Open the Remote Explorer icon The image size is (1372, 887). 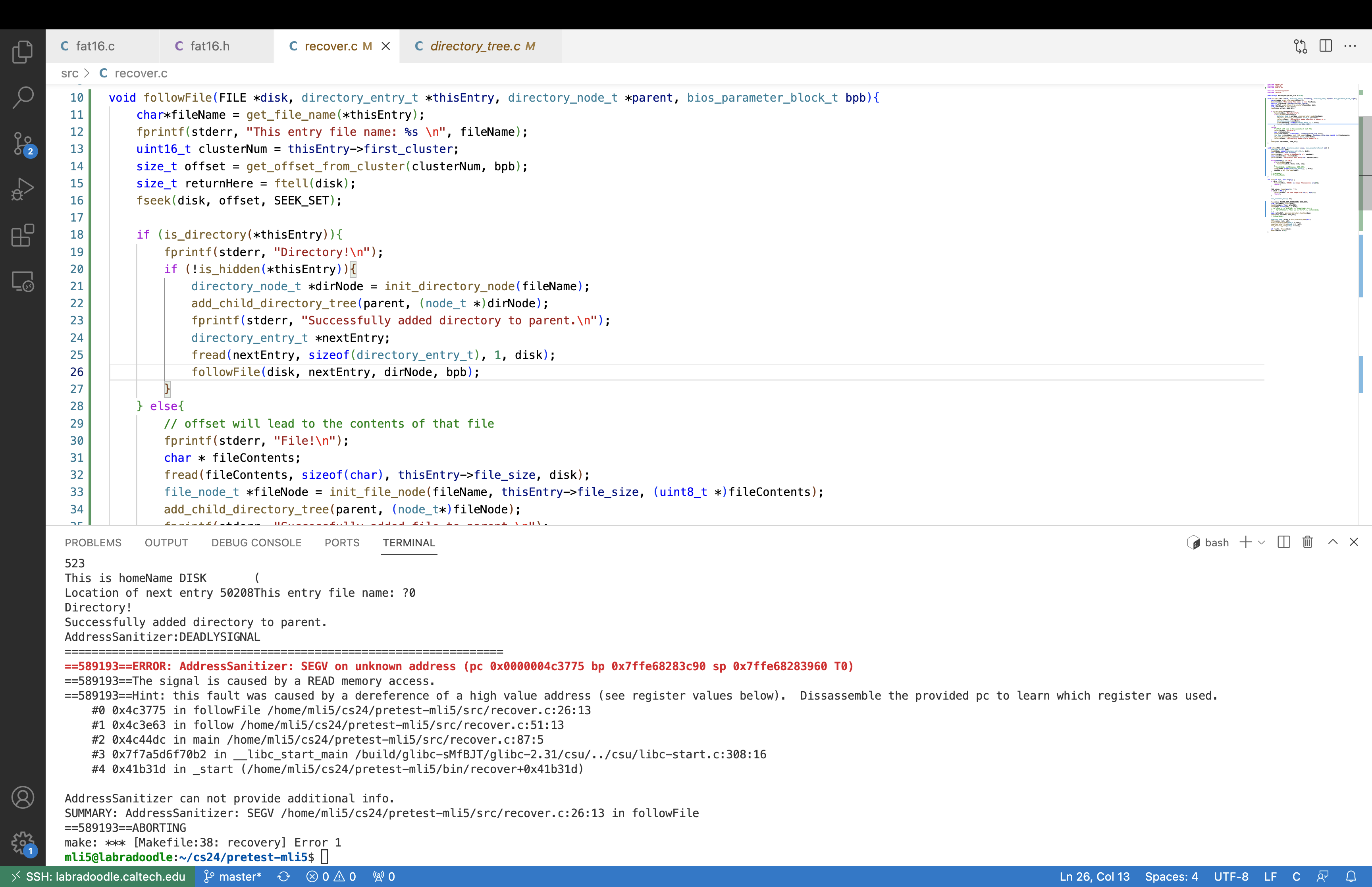point(23,281)
